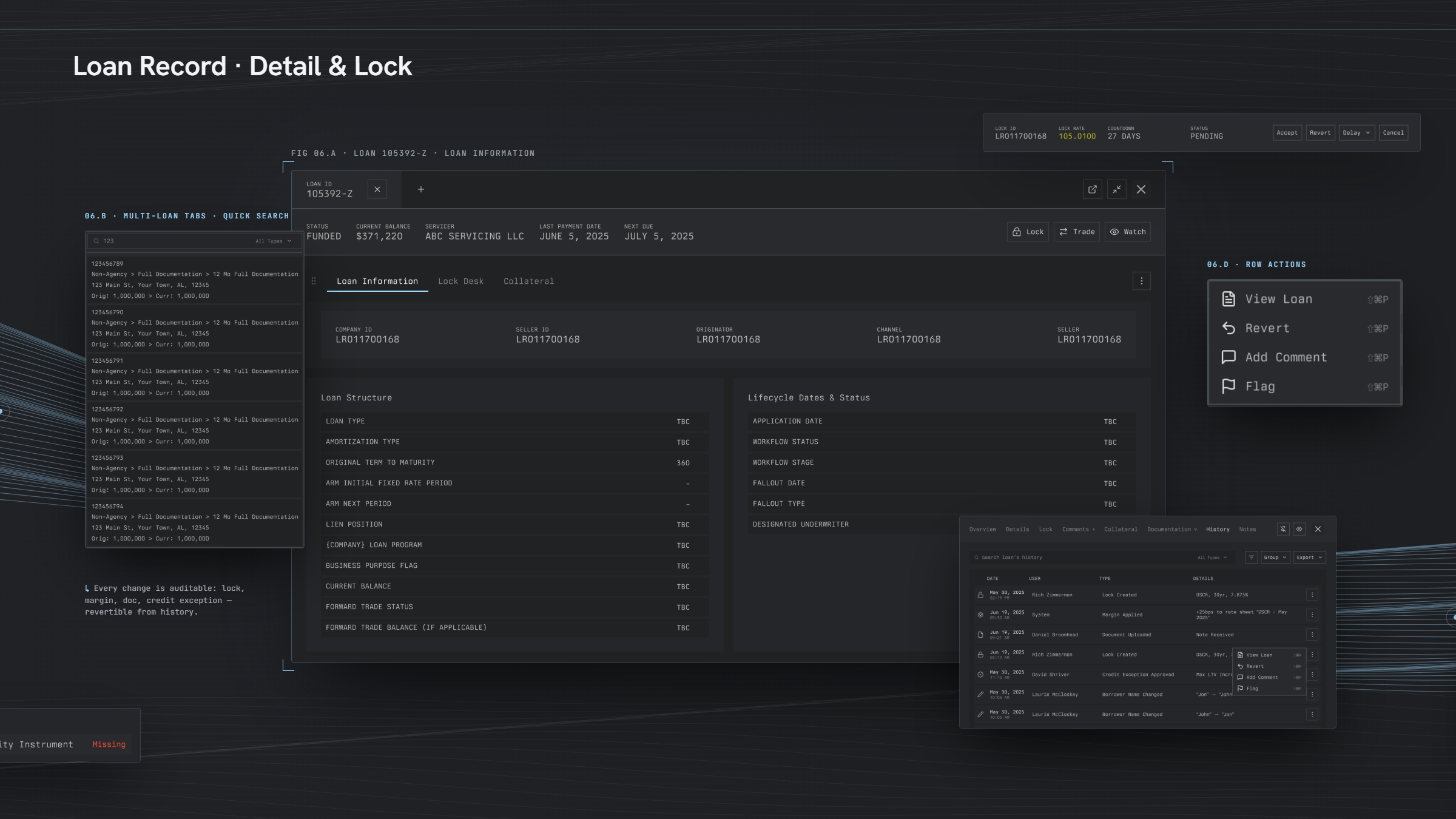Screen dimensions: 1456x819
Task: Select the Loan Information tab
Action: 377,281
